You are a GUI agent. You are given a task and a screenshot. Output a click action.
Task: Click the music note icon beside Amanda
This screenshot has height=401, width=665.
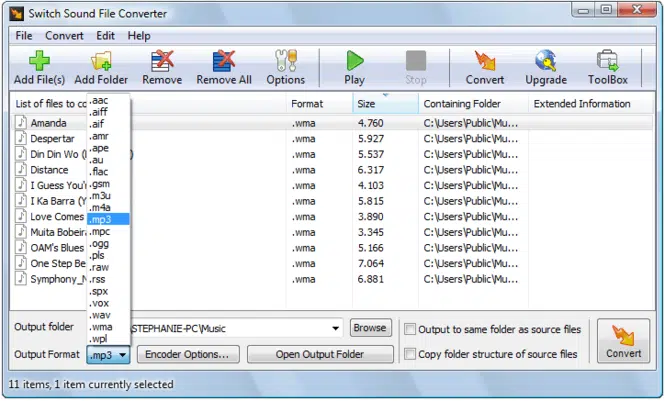click(x=21, y=123)
